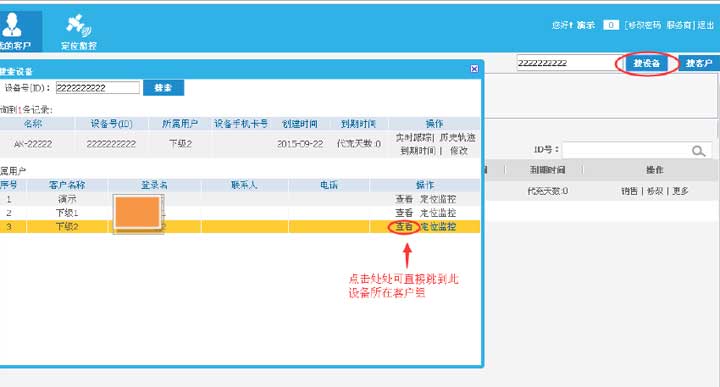Close the 搜索设备 dialog with X icon

tap(474, 68)
